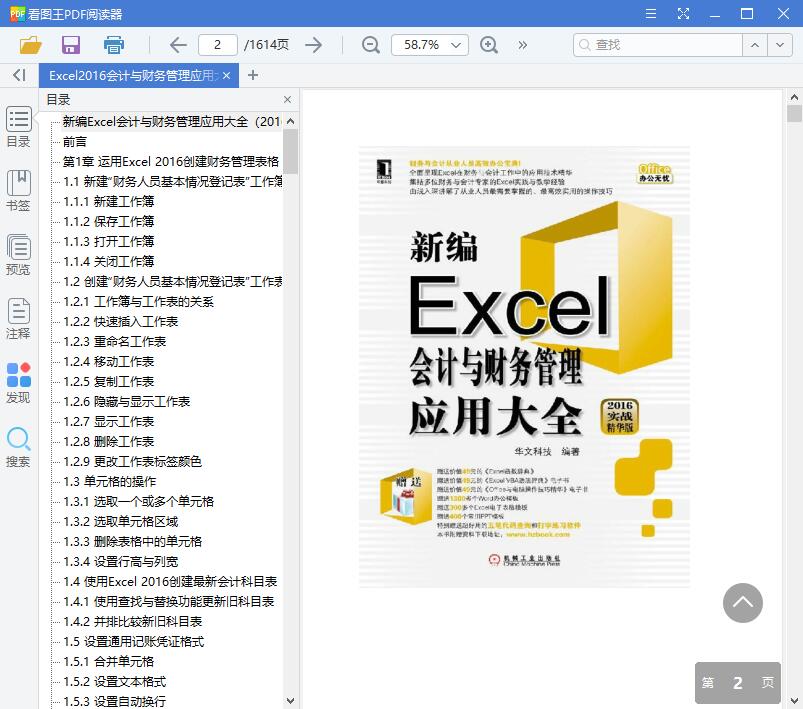Jump to 1.4.2 并排比较新旧科目表
Image resolution: width=803 pixels, height=709 pixels.
pos(133,621)
